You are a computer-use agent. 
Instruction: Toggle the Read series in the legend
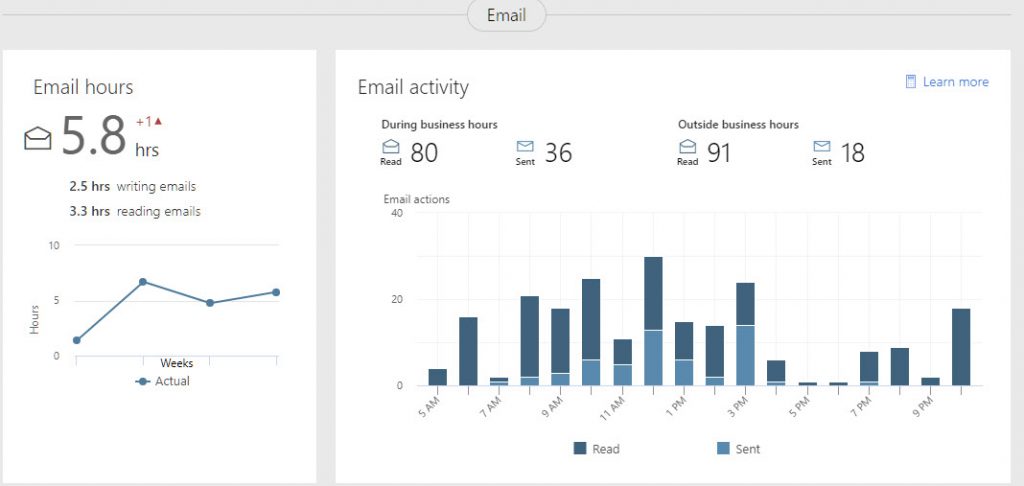click(x=596, y=449)
